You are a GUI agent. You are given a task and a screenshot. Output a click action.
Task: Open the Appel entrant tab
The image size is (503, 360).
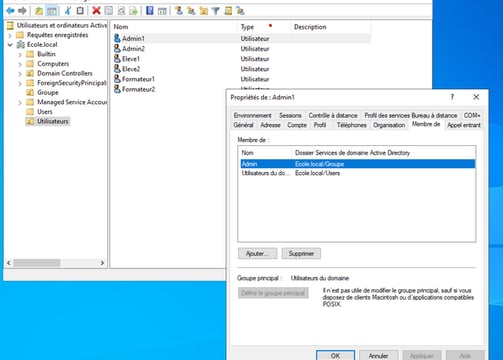point(464,125)
